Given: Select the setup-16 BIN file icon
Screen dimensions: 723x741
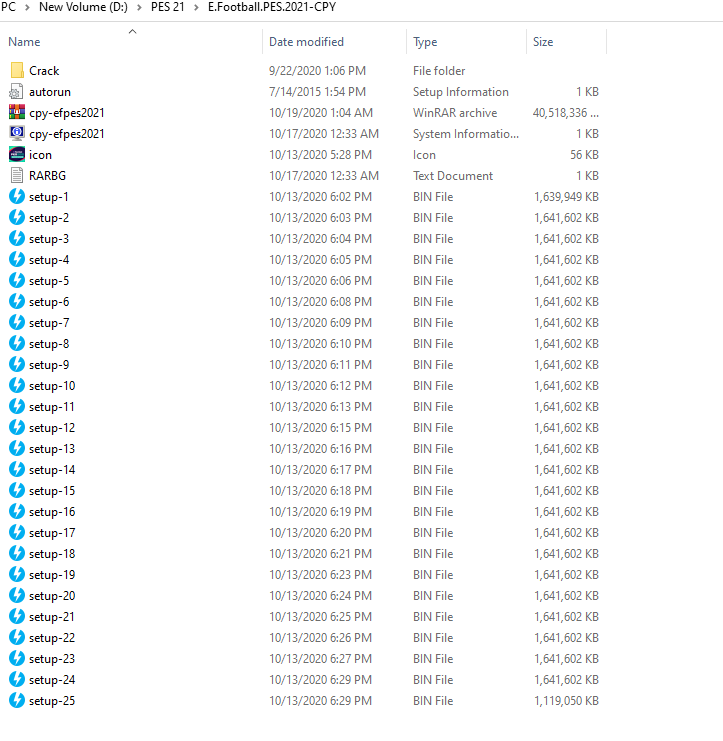Looking at the screenshot, I should pyautogui.click(x=17, y=511).
